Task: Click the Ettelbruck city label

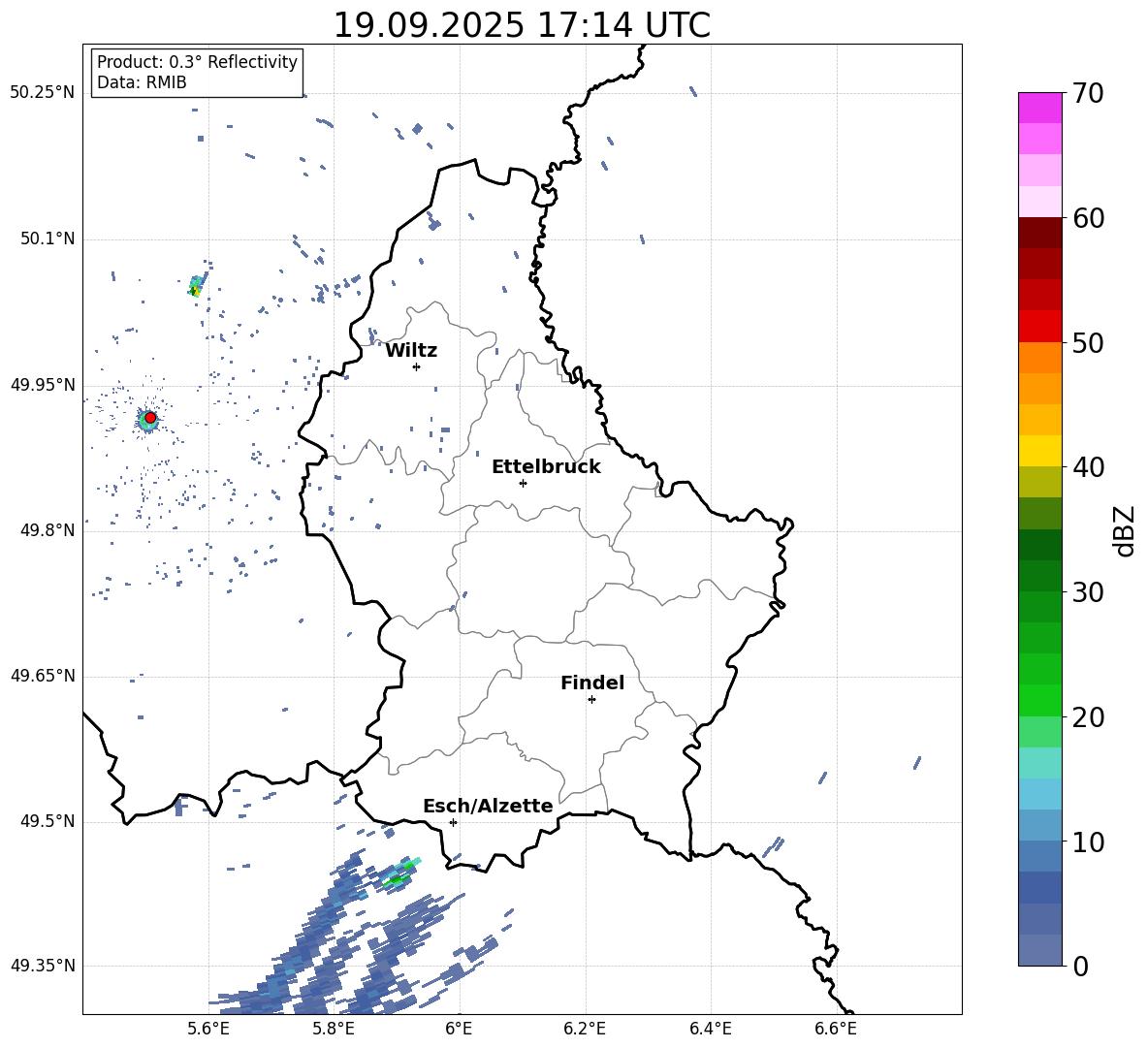Action: tap(546, 467)
